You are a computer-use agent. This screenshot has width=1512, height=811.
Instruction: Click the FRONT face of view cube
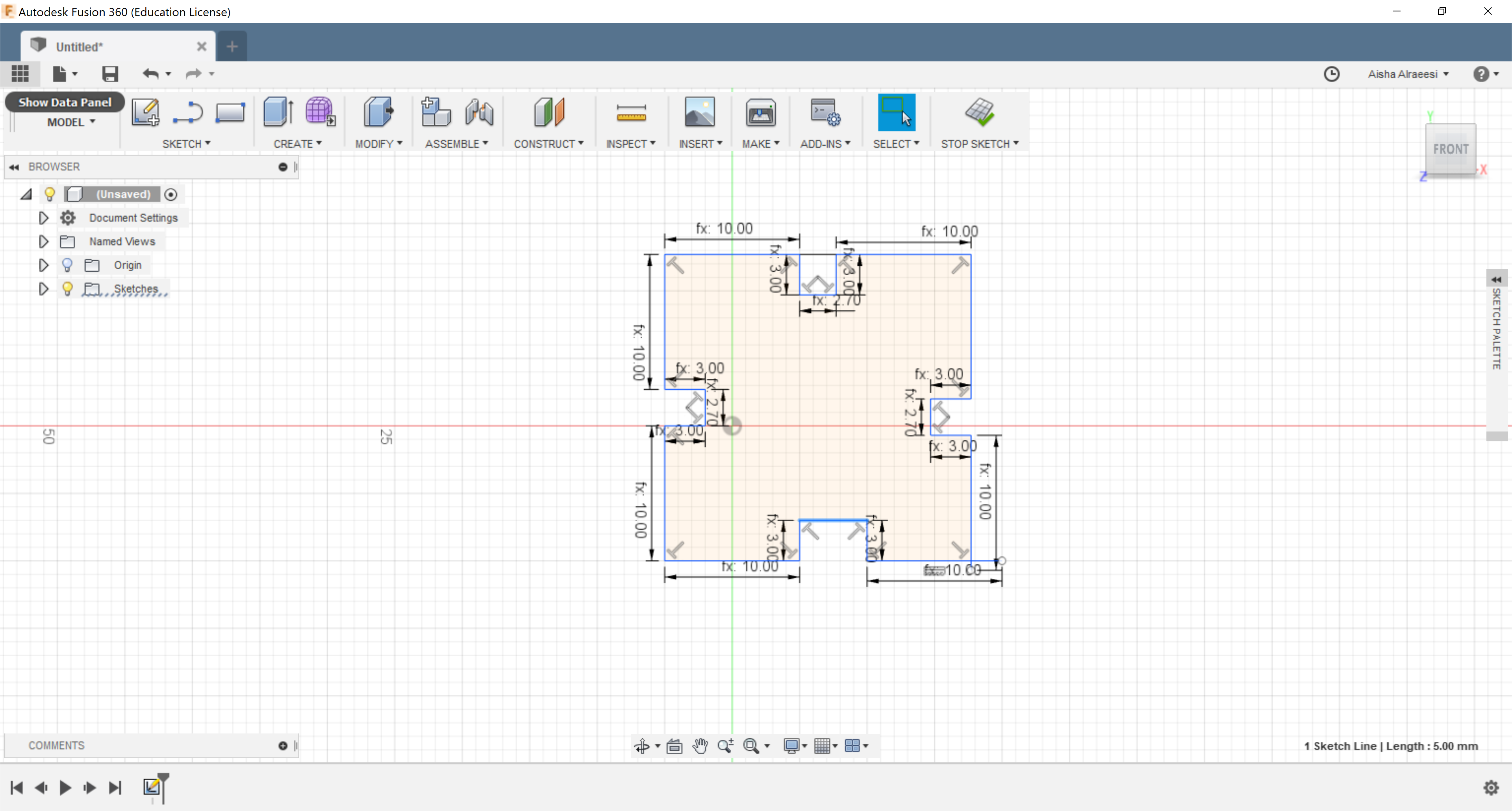tap(1450, 150)
